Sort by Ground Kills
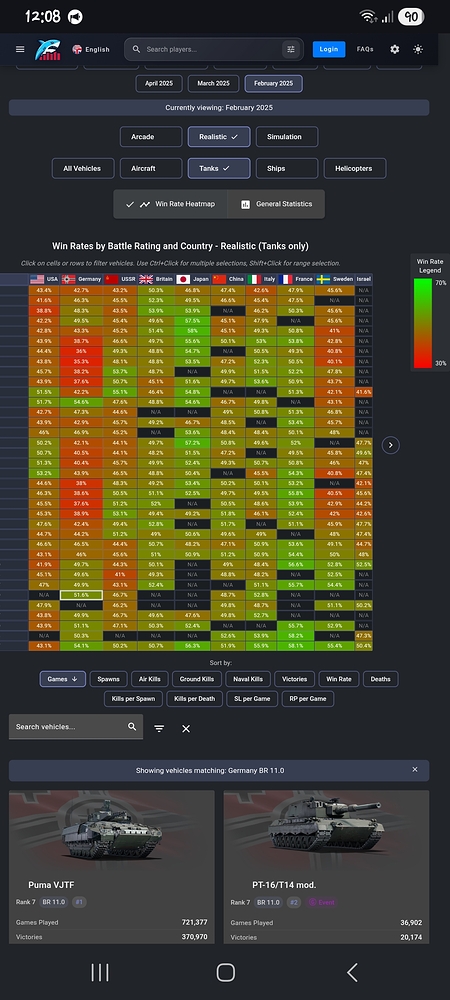The image size is (450, 1000). (197, 679)
